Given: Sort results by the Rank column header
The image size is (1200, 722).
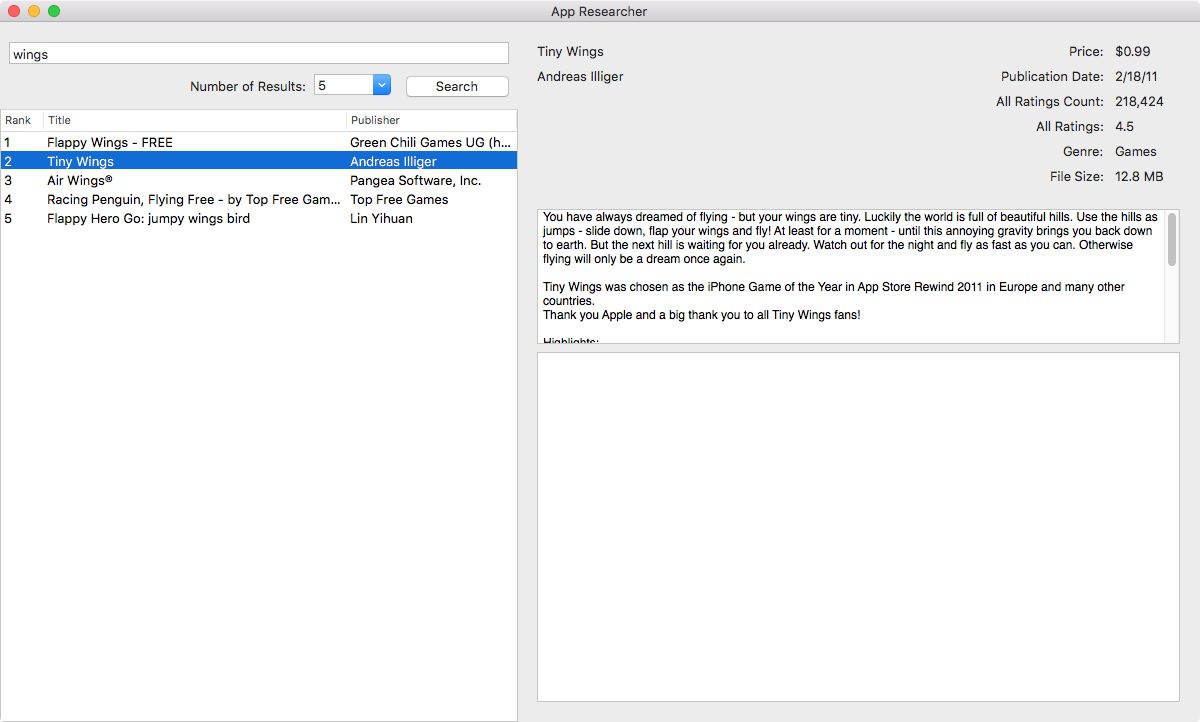Looking at the screenshot, I should 20,120.
